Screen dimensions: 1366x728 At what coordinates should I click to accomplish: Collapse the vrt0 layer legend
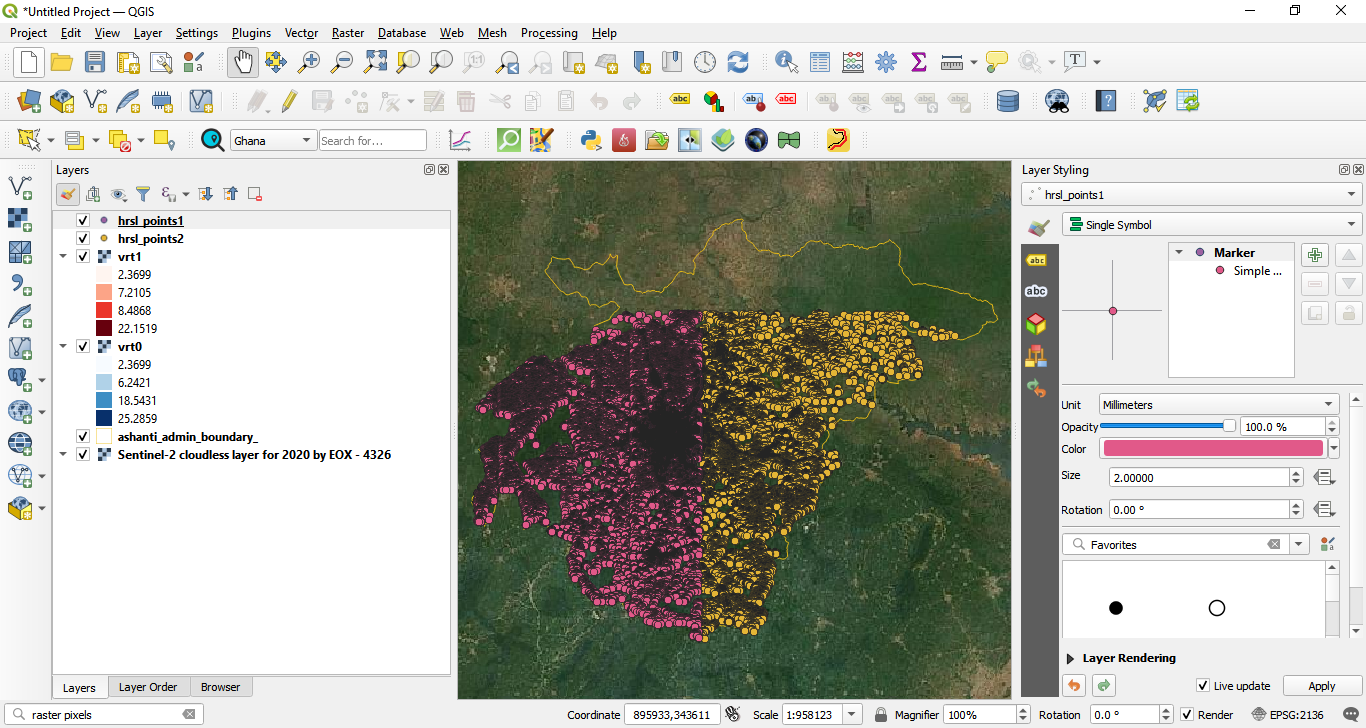(x=64, y=347)
